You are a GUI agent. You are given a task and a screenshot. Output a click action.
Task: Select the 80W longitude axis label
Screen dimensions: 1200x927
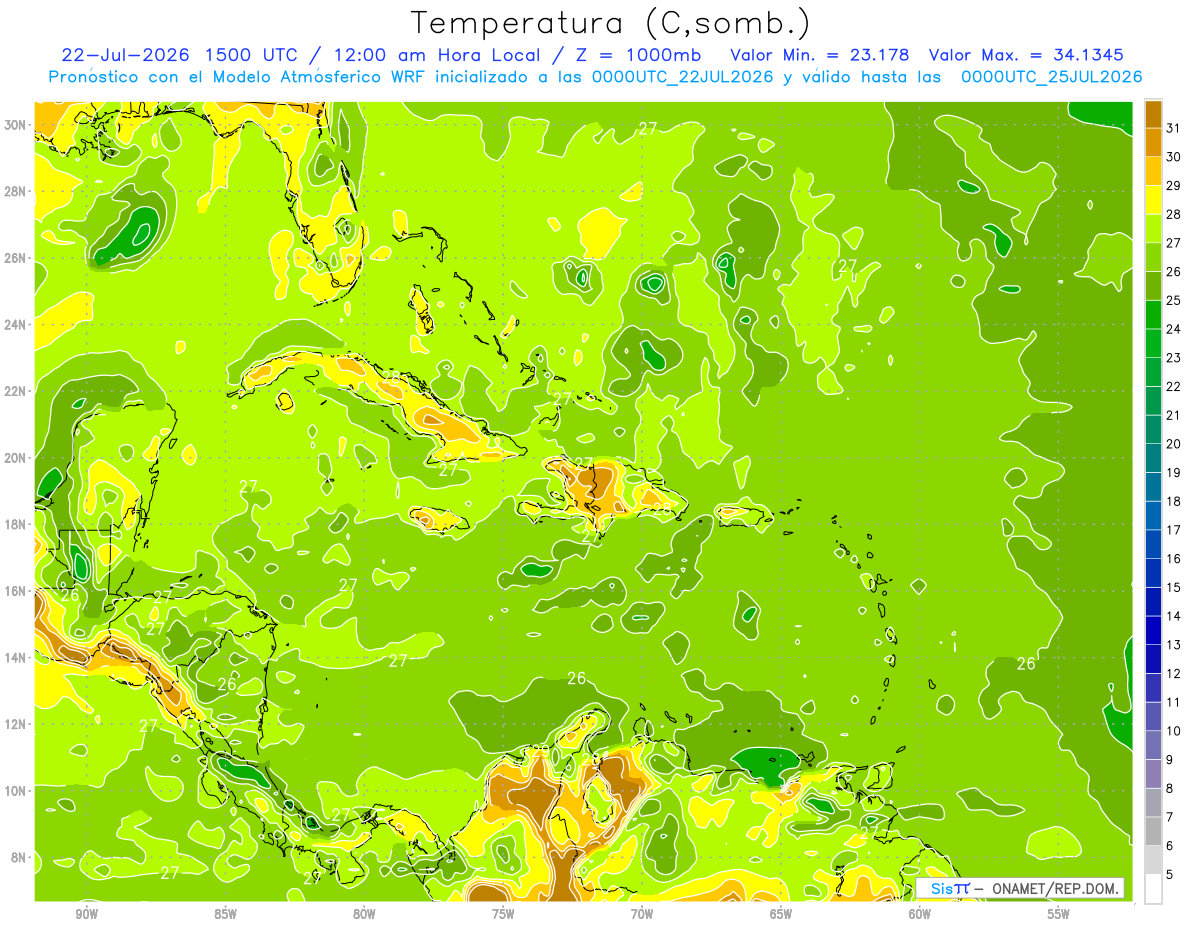click(364, 914)
